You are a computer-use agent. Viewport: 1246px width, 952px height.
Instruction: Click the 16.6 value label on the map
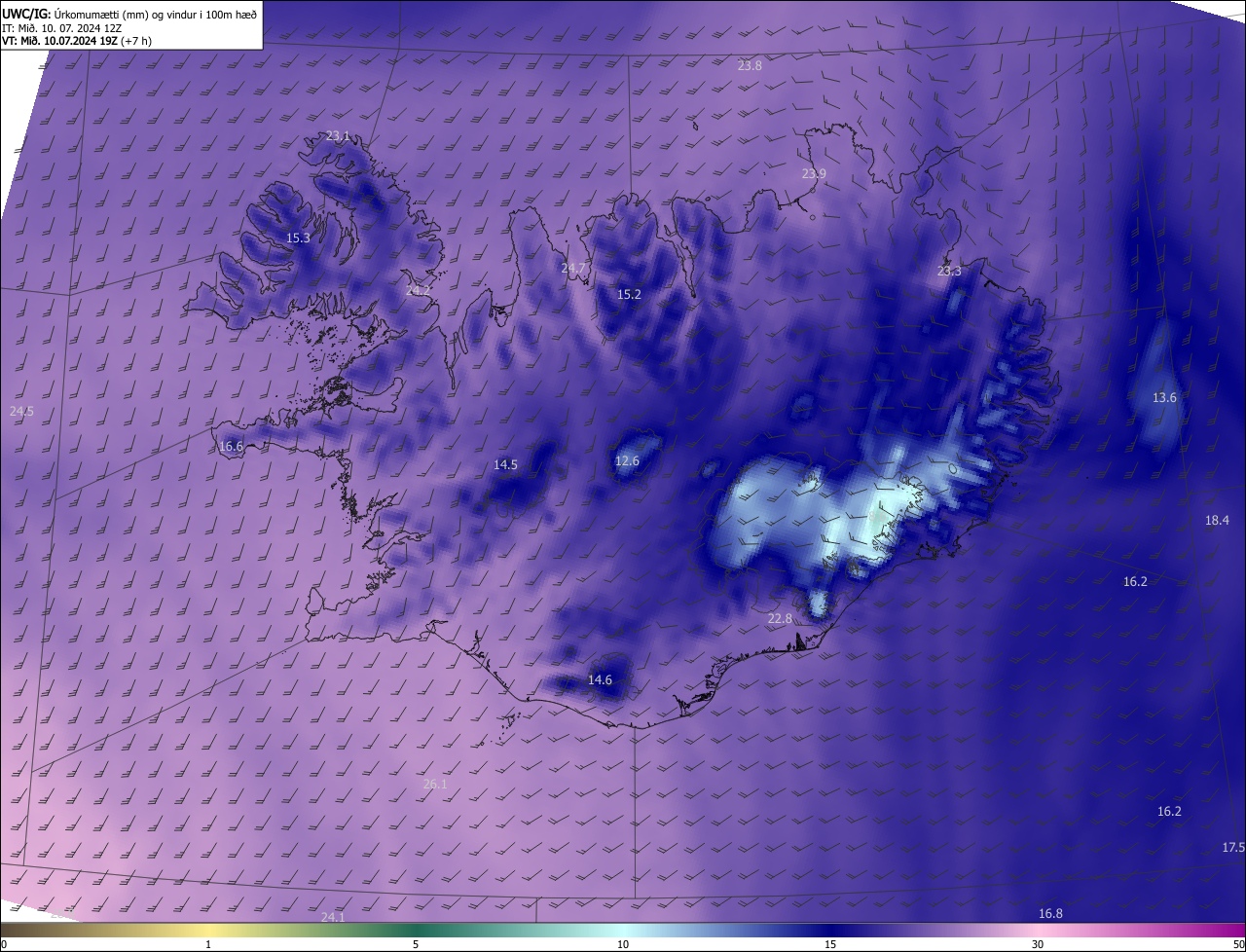pyautogui.click(x=231, y=447)
